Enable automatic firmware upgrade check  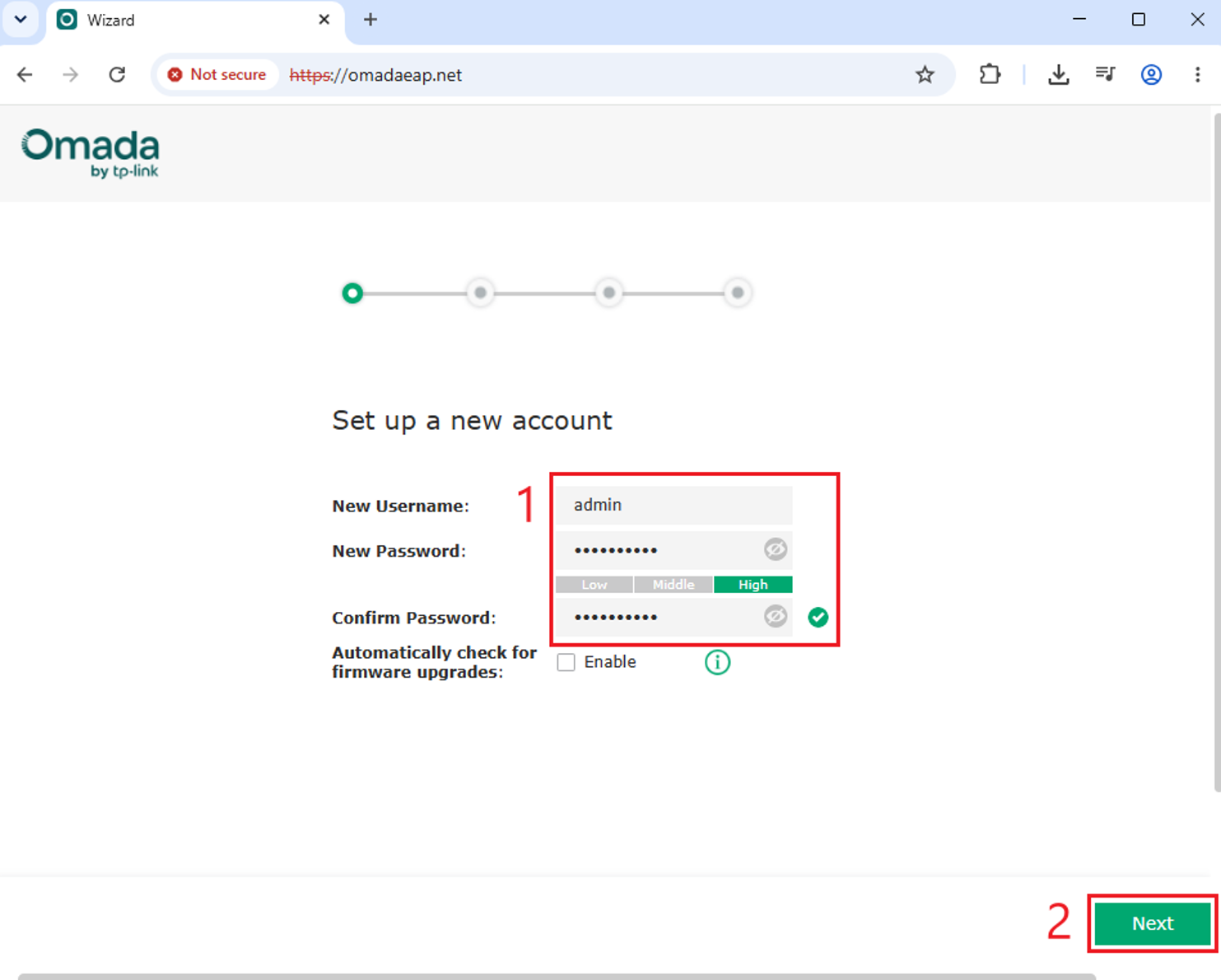pyautogui.click(x=566, y=662)
